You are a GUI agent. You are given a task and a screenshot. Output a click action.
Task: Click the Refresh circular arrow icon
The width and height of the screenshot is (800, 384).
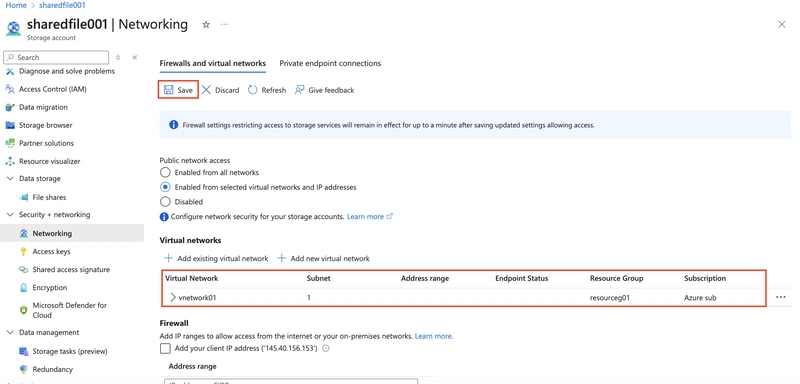[x=253, y=90]
